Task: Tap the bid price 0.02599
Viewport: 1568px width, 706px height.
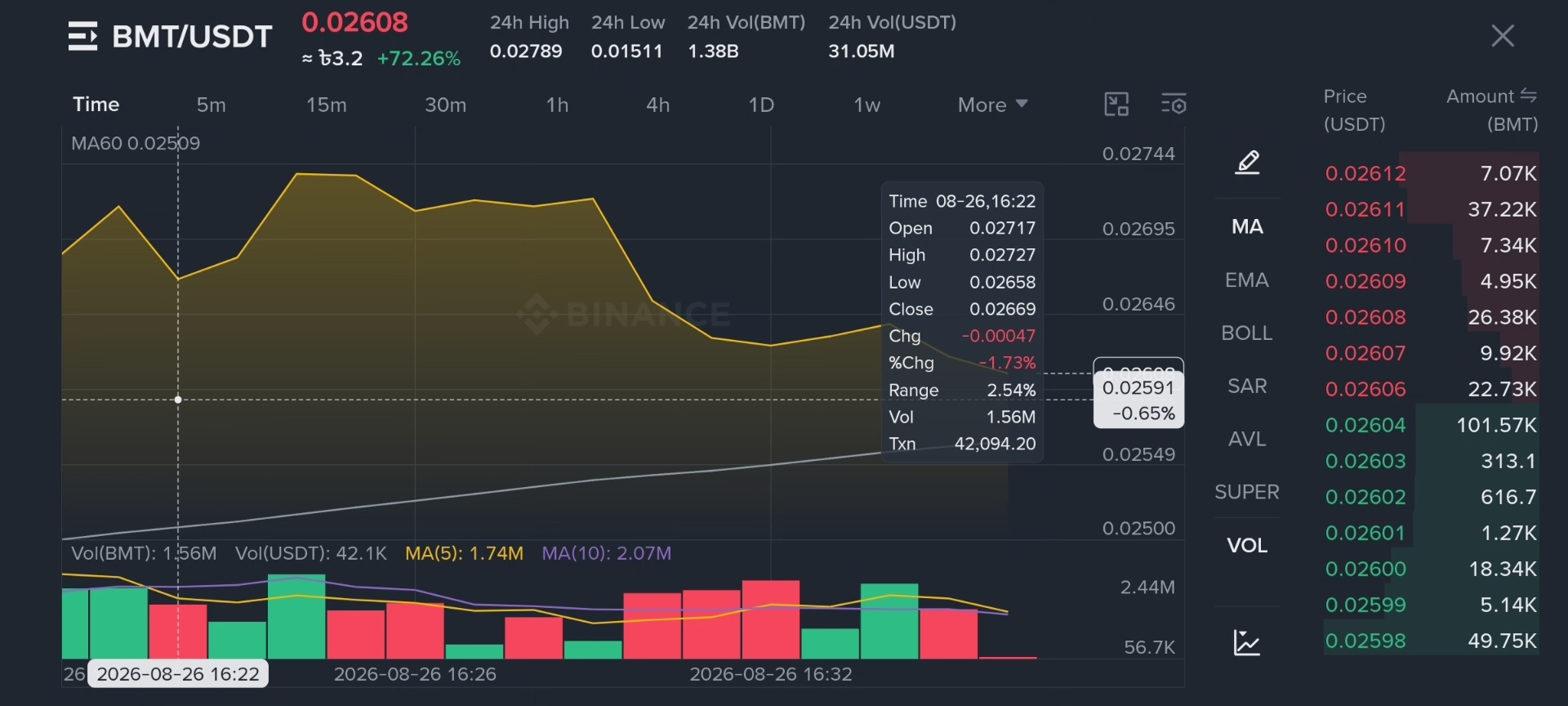Action: pyautogui.click(x=1365, y=605)
